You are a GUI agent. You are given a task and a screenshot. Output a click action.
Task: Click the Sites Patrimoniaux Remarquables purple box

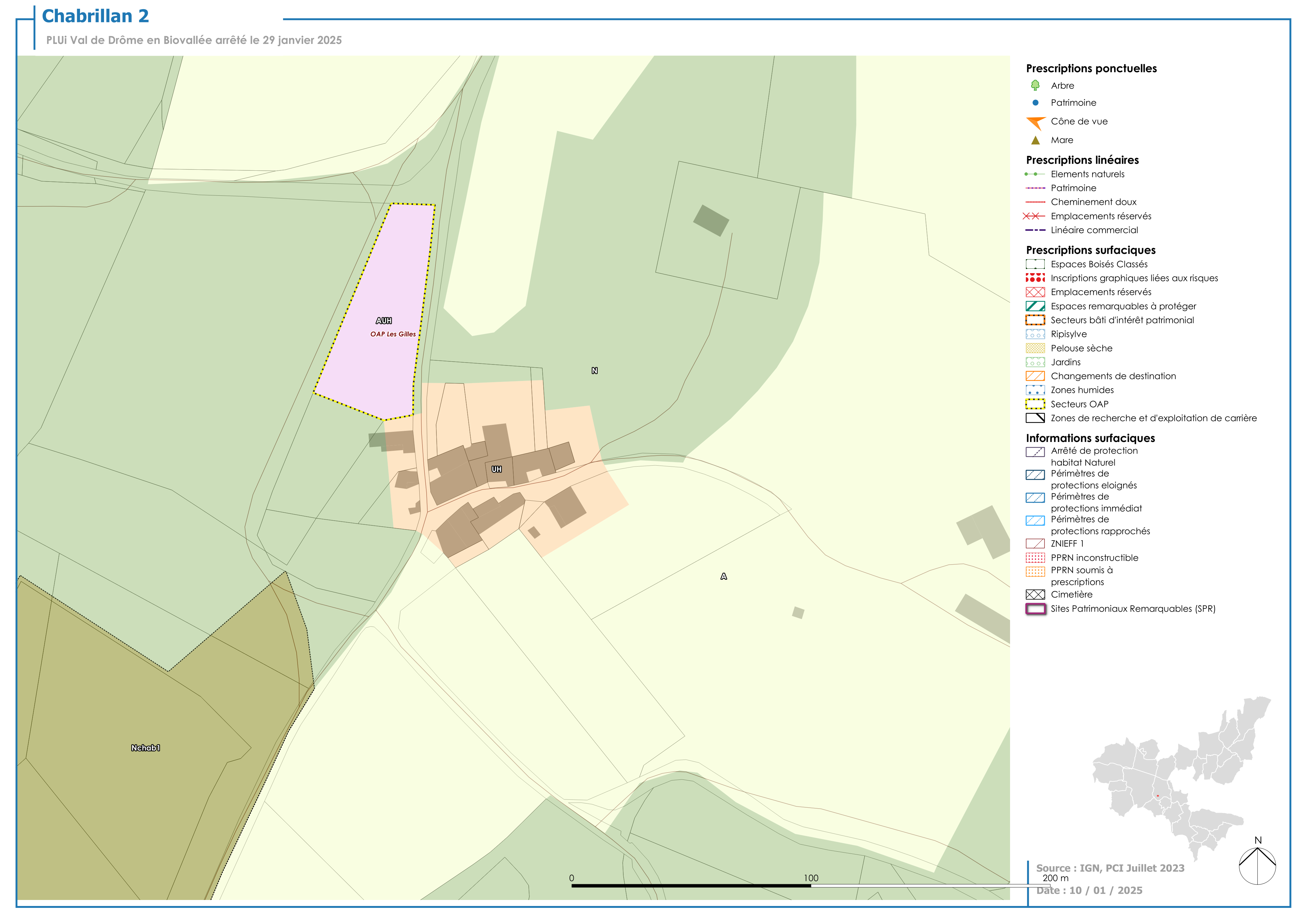coord(1035,609)
